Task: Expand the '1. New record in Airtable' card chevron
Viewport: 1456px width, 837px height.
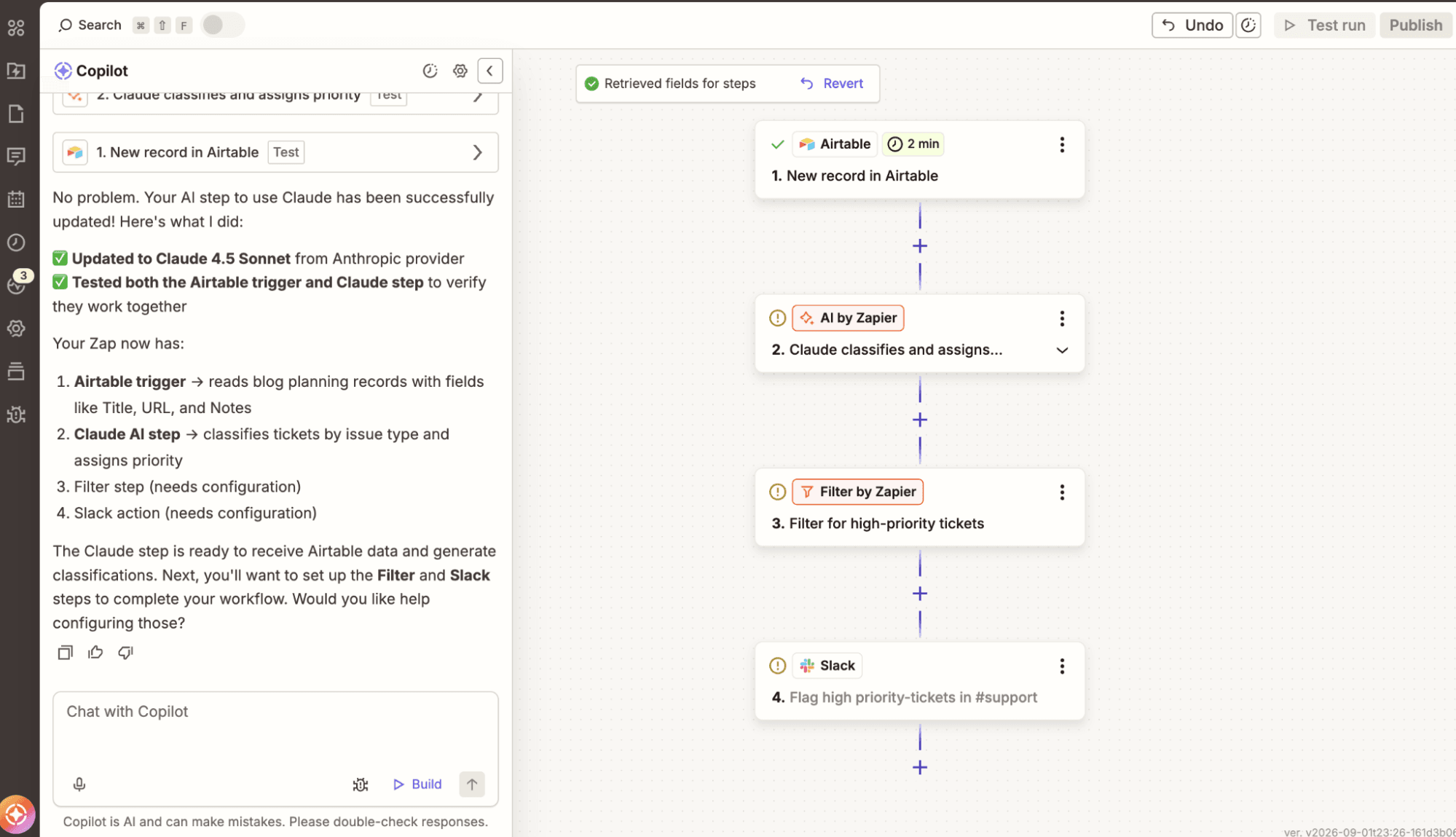Action: pyautogui.click(x=478, y=152)
